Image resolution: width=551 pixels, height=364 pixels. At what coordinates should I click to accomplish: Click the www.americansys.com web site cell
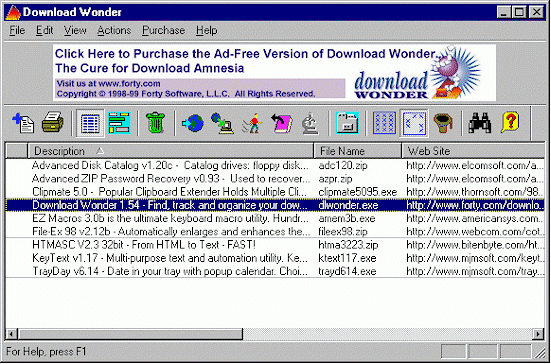click(475, 219)
